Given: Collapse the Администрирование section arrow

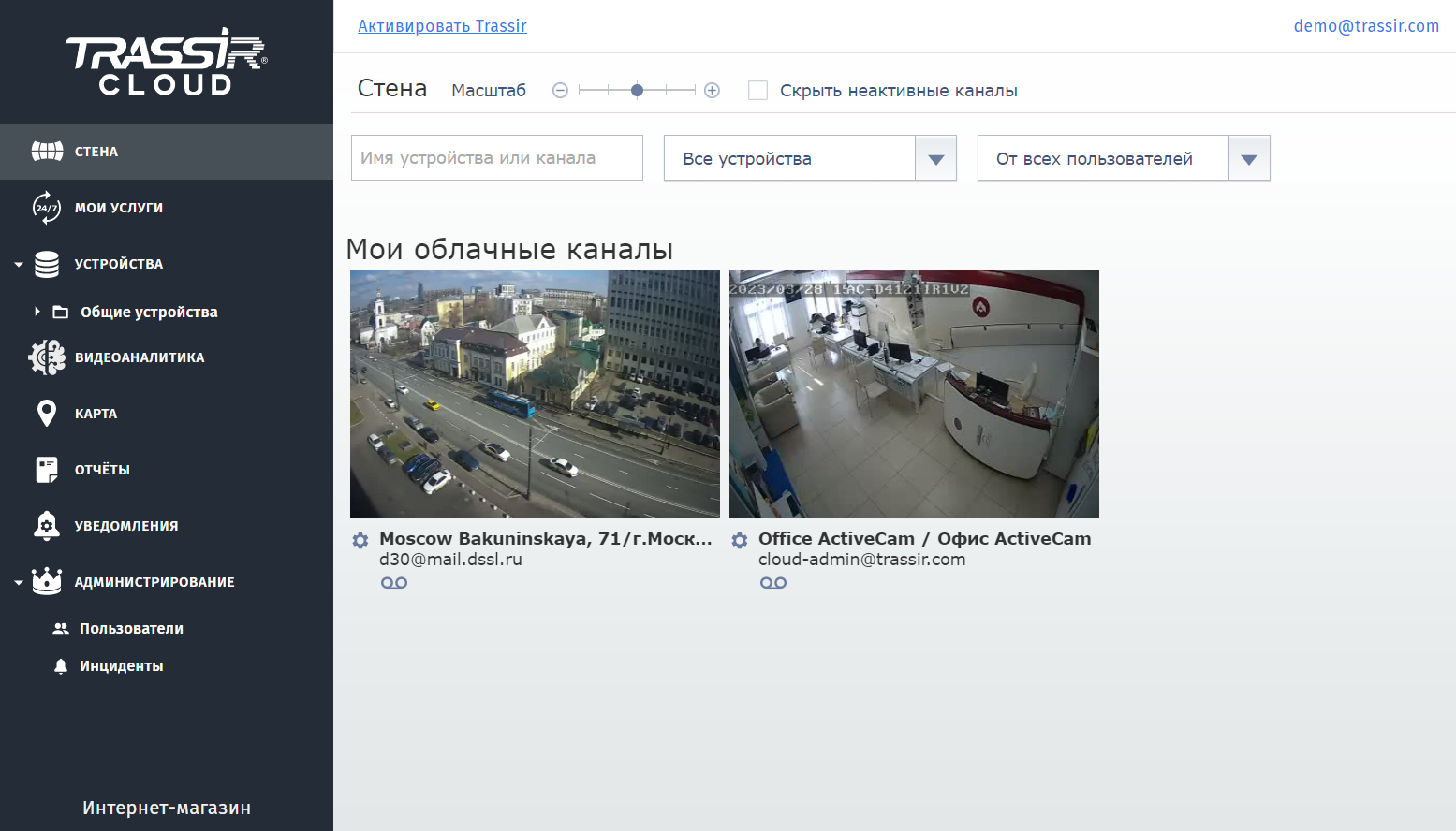Looking at the screenshot, I should coord(19,582).
